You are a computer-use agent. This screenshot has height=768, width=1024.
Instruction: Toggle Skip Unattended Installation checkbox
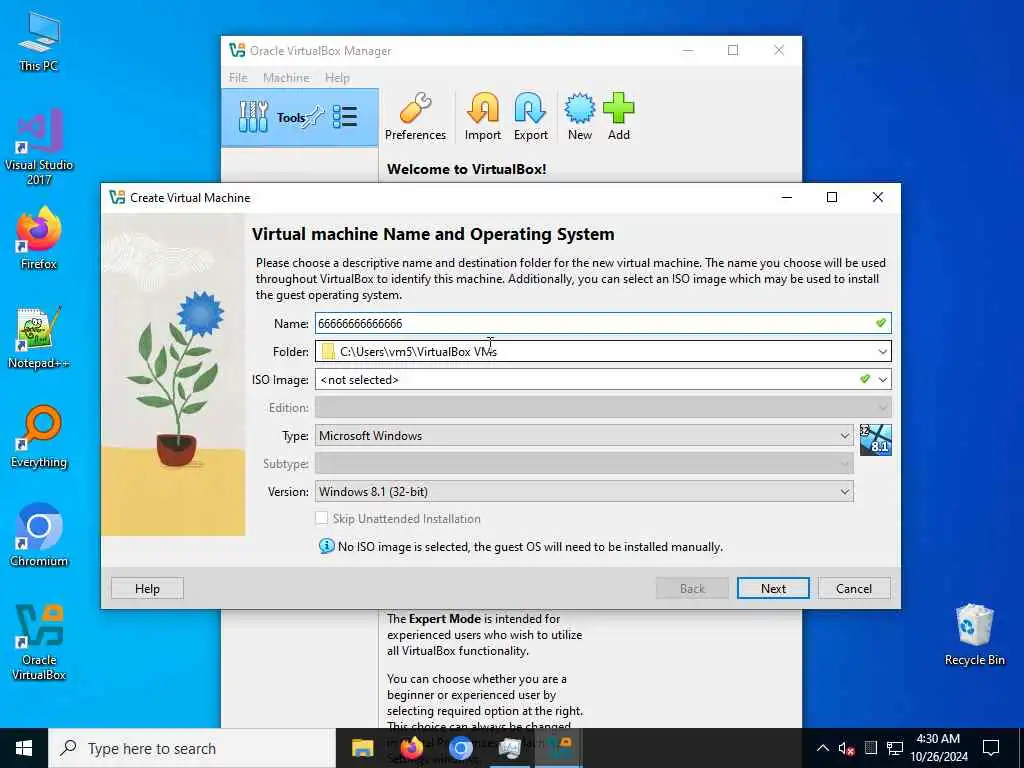[321, 518]
